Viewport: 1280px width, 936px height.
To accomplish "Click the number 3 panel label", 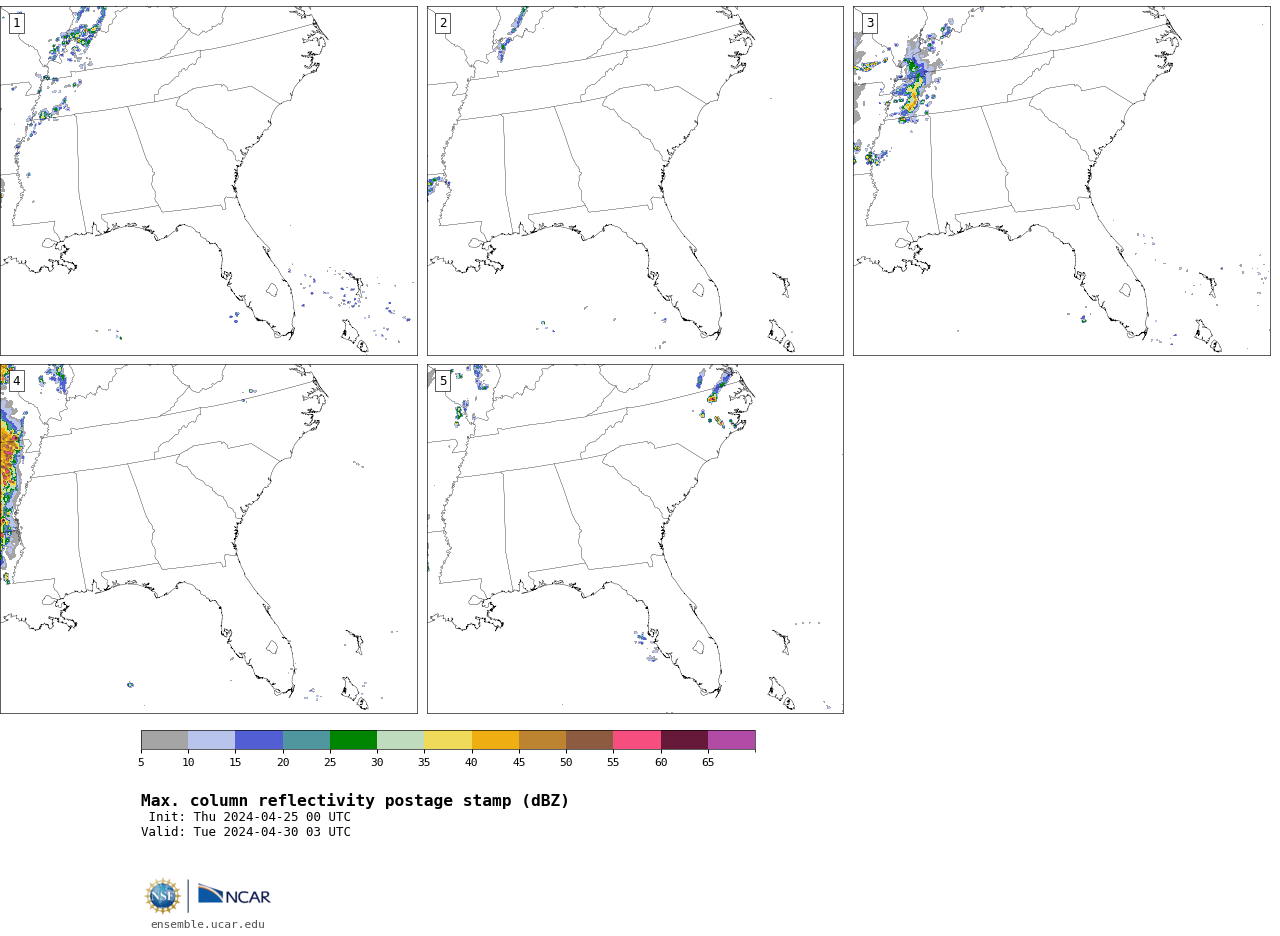I will (x=869, y=23).
